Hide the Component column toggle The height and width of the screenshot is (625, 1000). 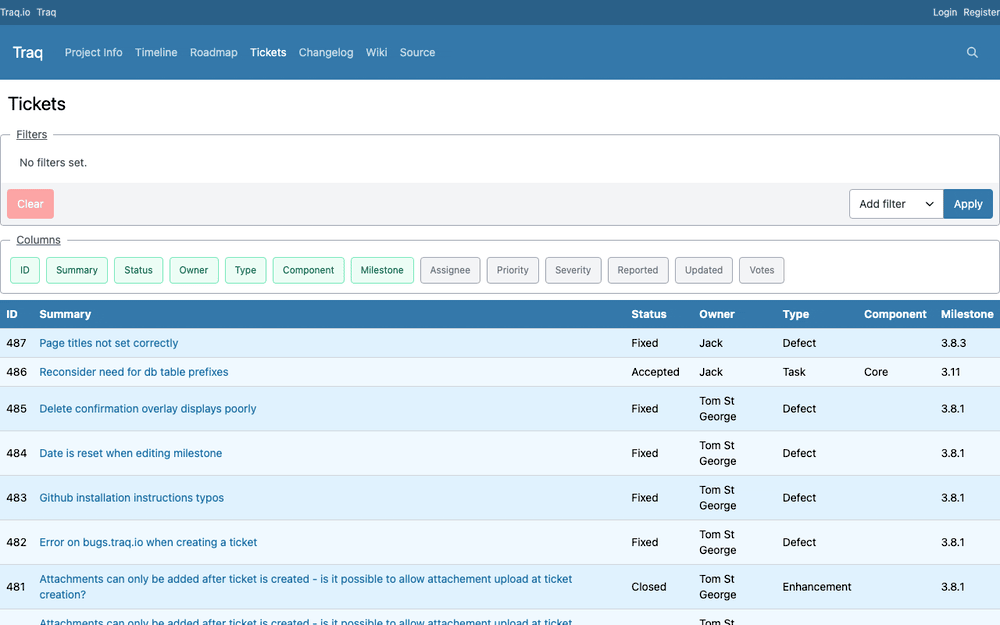308,270
